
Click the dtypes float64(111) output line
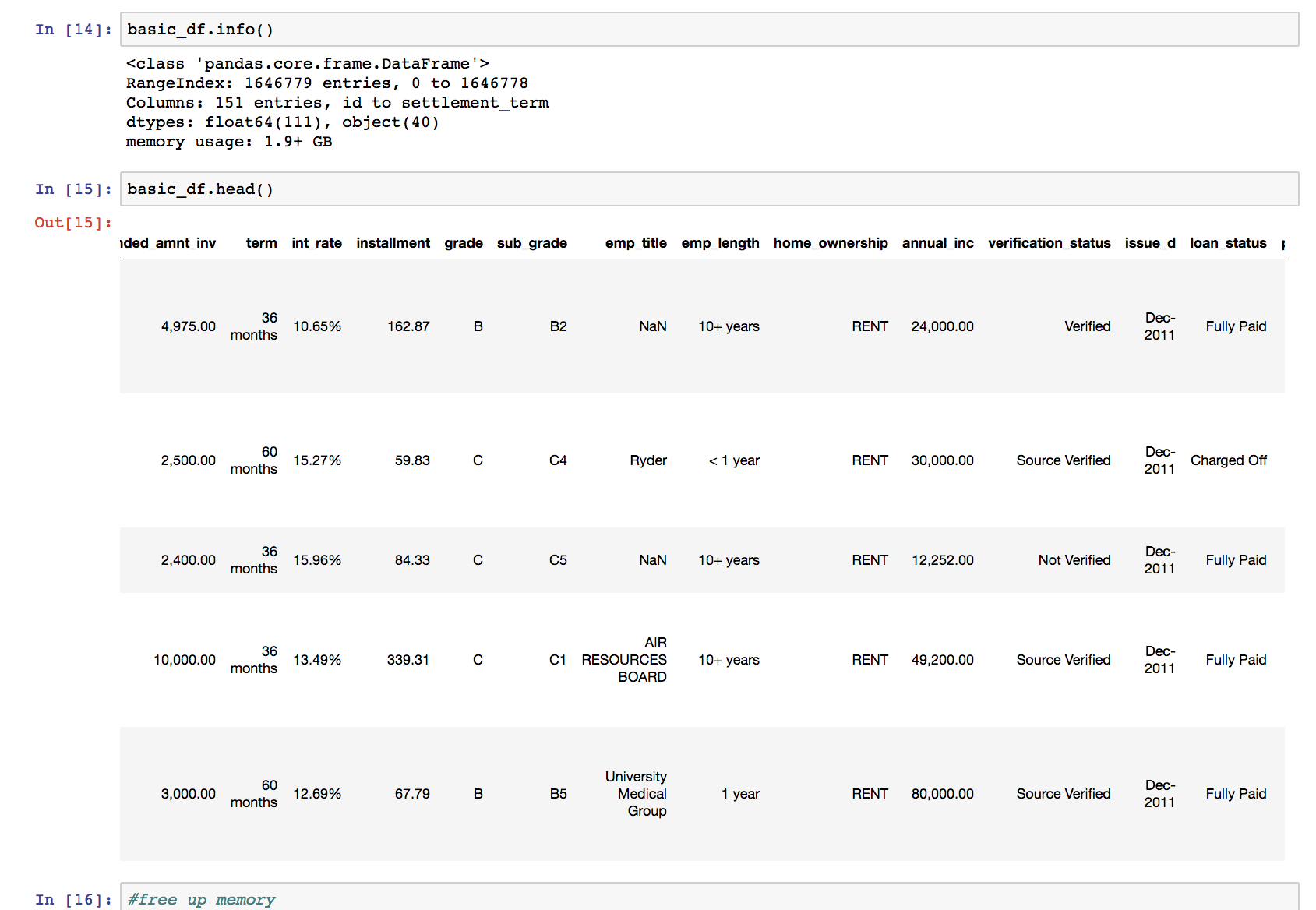[283, 122]
